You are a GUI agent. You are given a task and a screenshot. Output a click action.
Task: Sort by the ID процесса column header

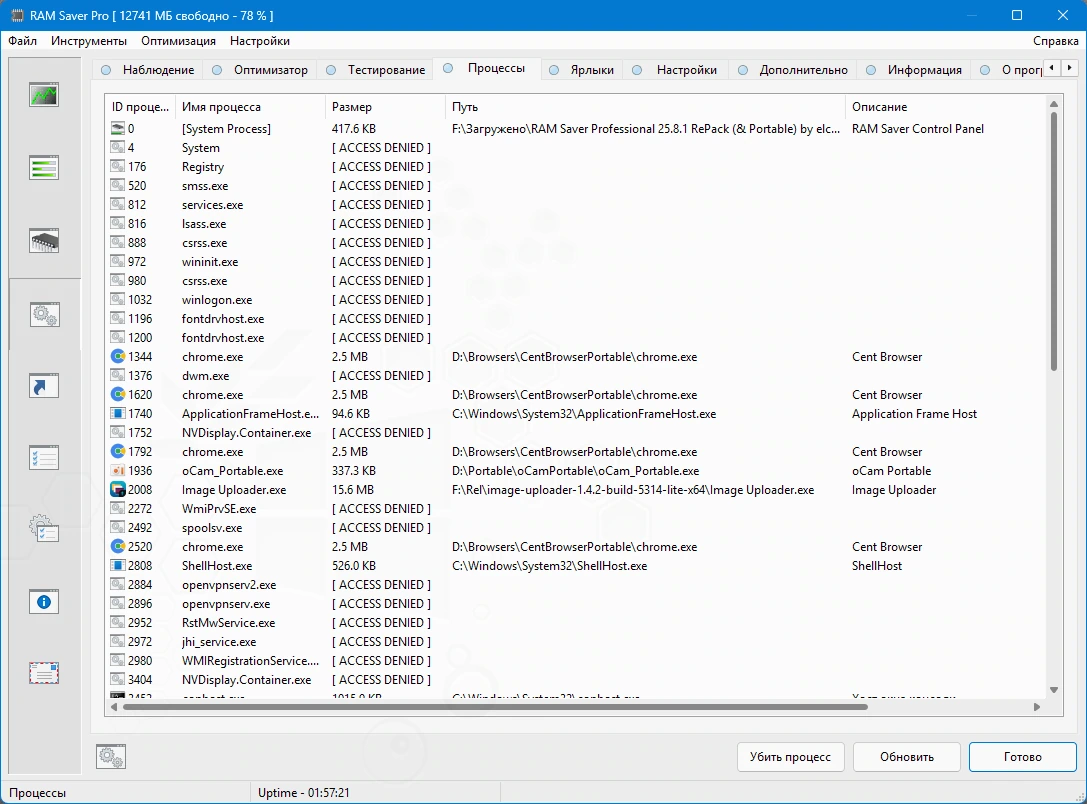coord(140,107)
